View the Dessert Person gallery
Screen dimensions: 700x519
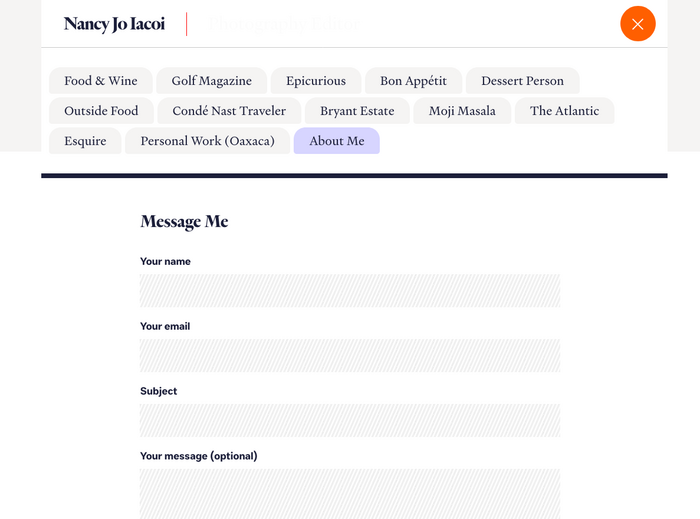(x=522, y=81)
